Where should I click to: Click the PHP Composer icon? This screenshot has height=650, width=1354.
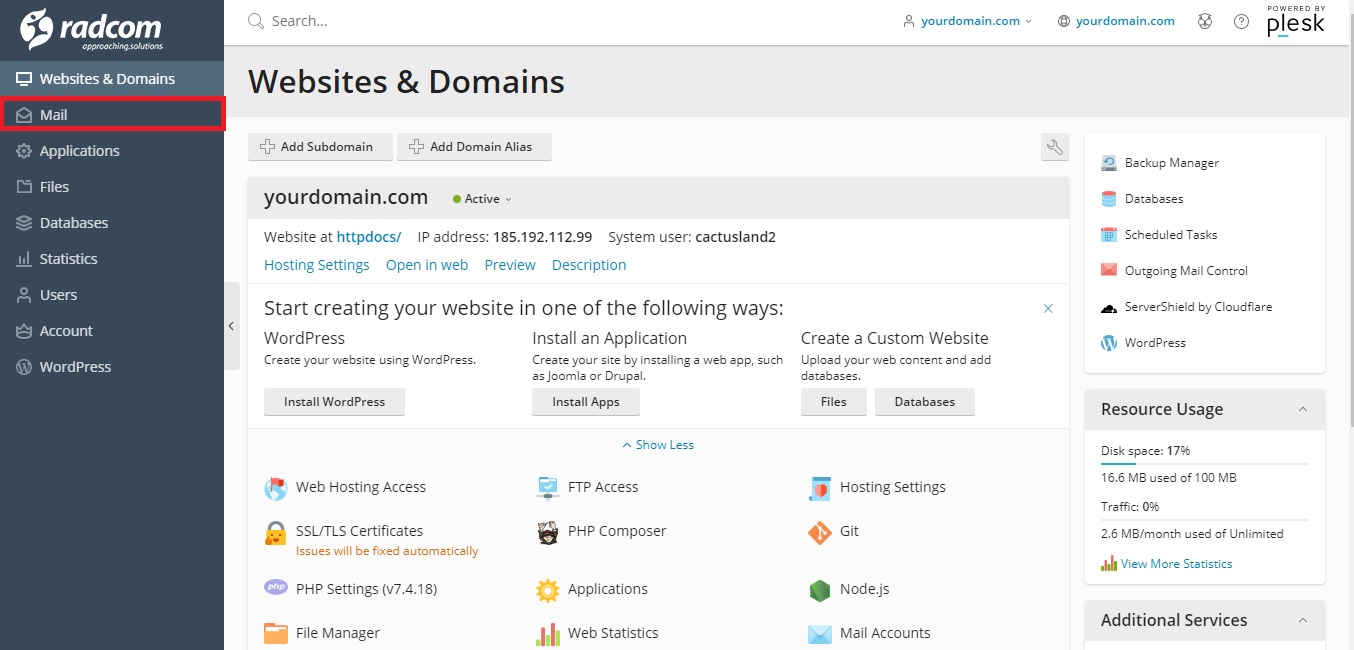point(548,532)
